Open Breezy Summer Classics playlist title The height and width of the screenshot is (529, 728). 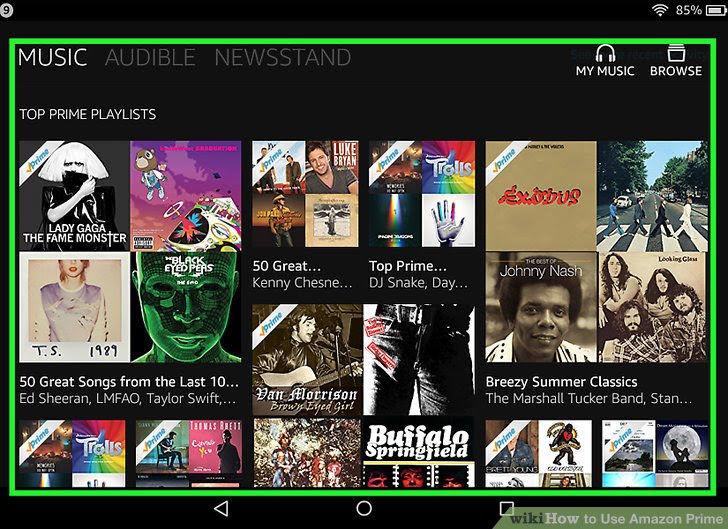coord(561,382)
